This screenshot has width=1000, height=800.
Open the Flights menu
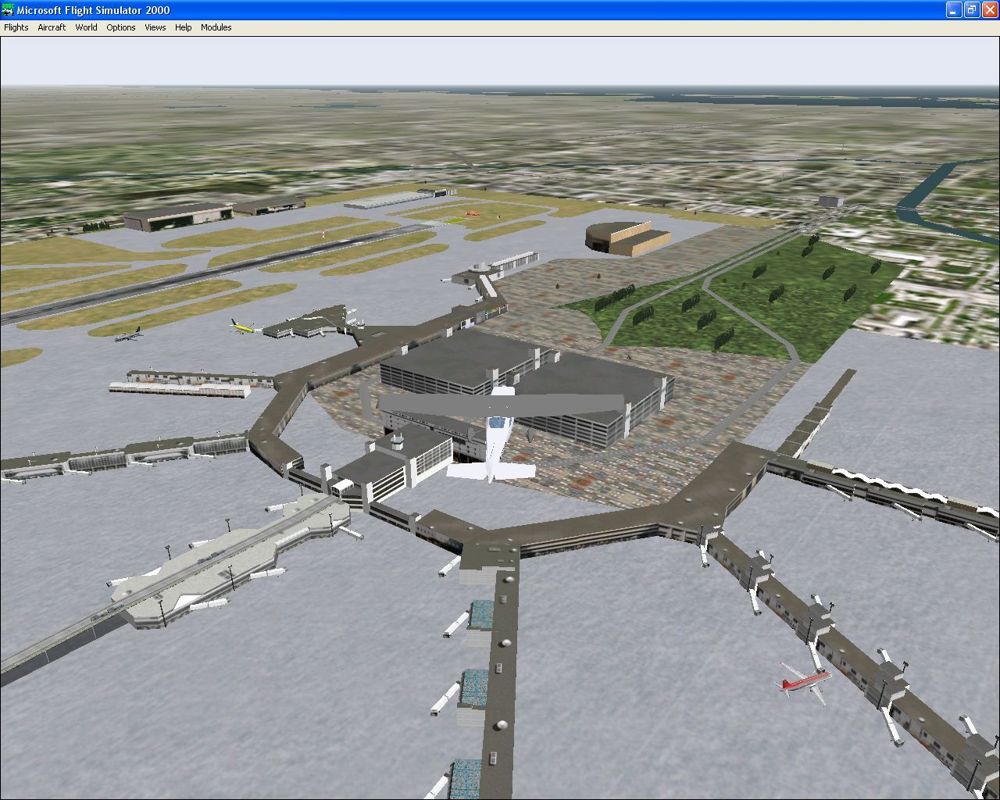tap(16, 27)
